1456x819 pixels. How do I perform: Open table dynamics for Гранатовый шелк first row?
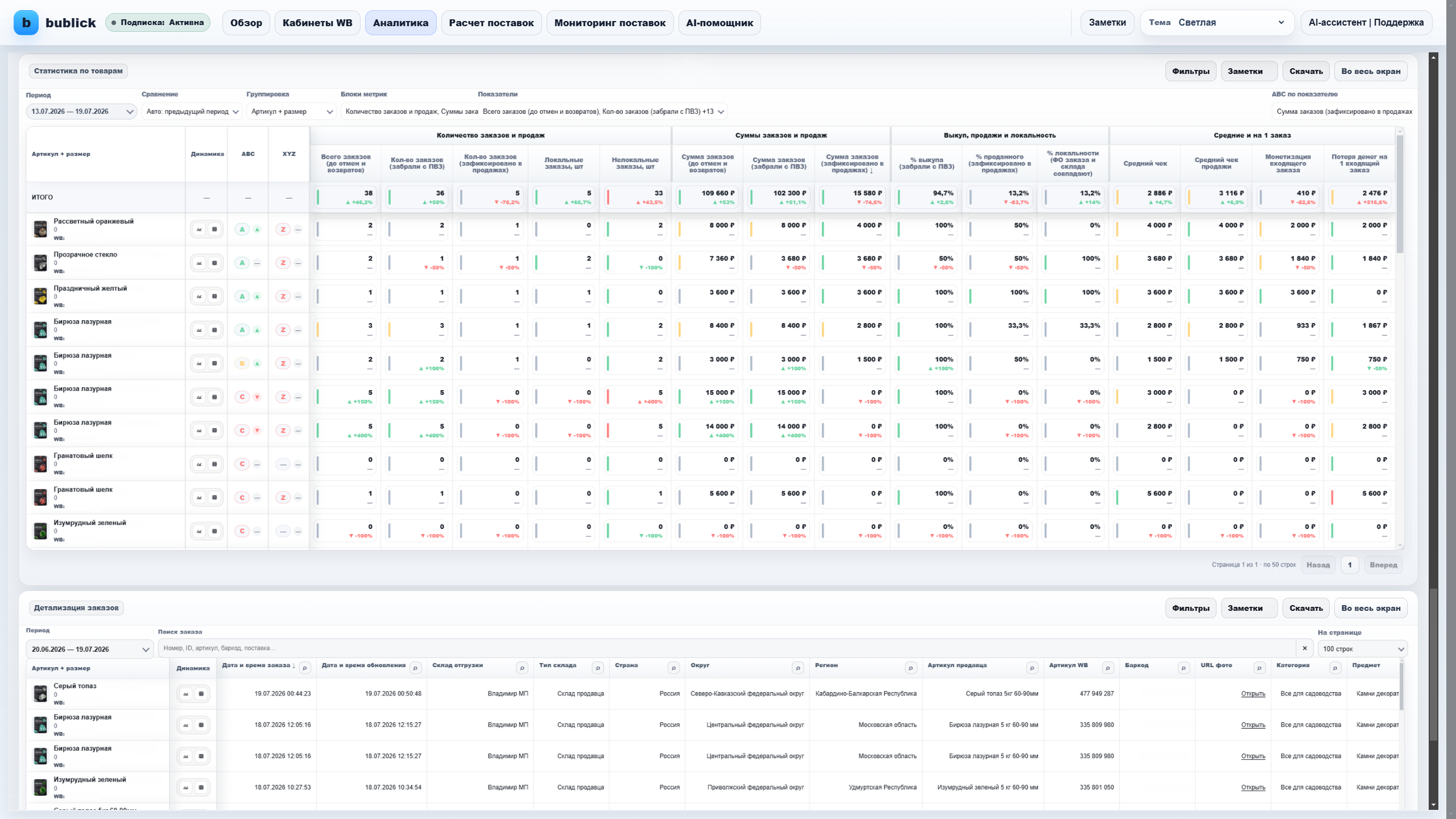coord(214,465)
